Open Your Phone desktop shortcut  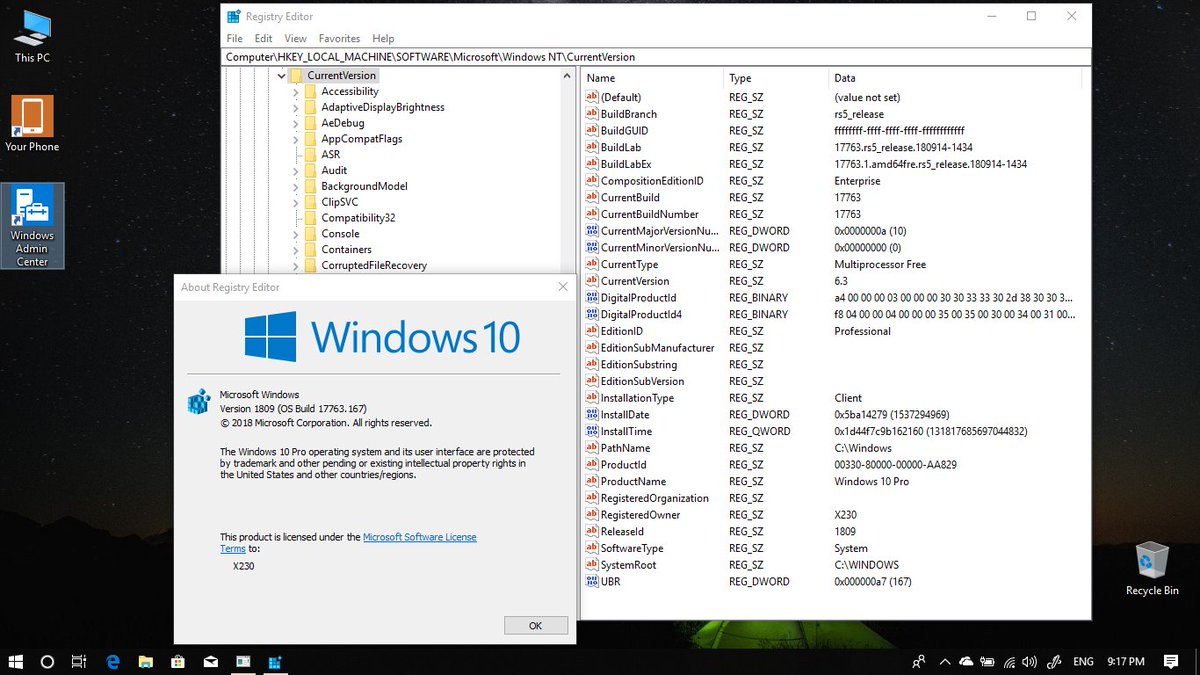pyautogui.click(x=32, y=125)
